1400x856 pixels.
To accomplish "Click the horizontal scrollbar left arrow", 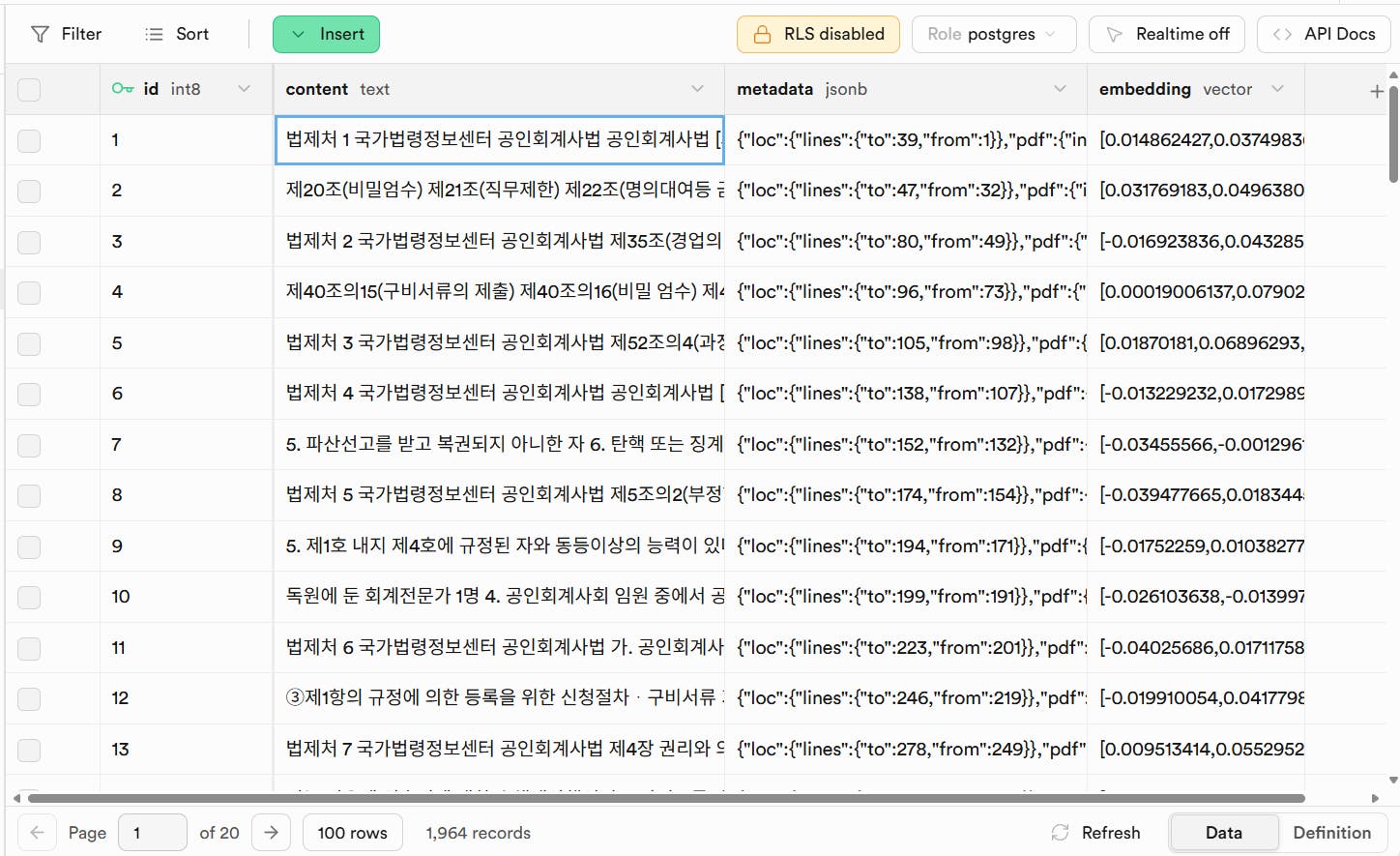I will click(16, 799).
